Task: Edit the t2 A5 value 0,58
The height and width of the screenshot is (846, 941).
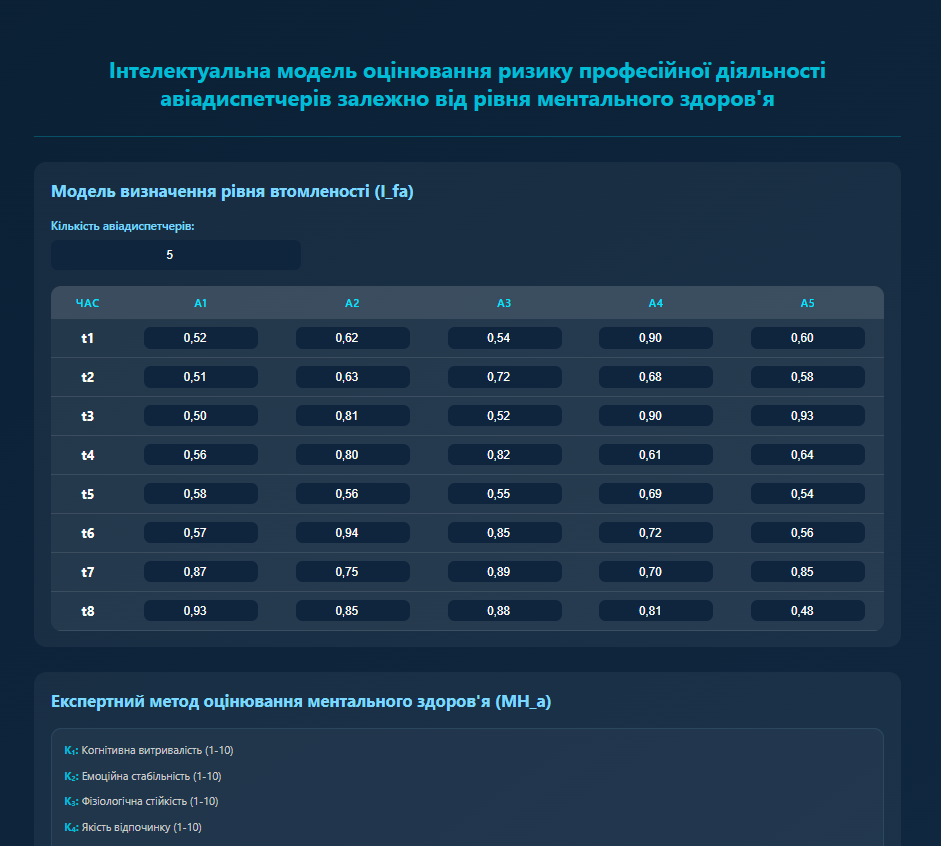Action: pos(808,377)
